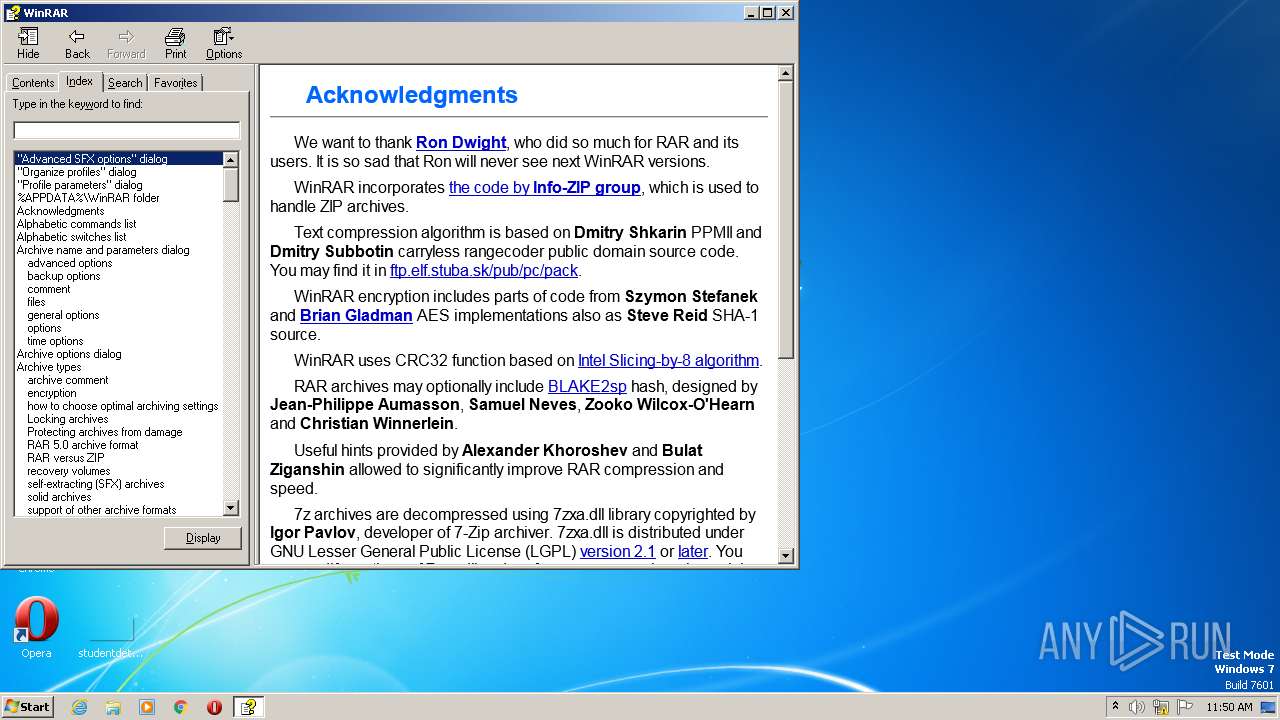Switch to the Contents tab
1280x720 pixels.
(33, 83)
